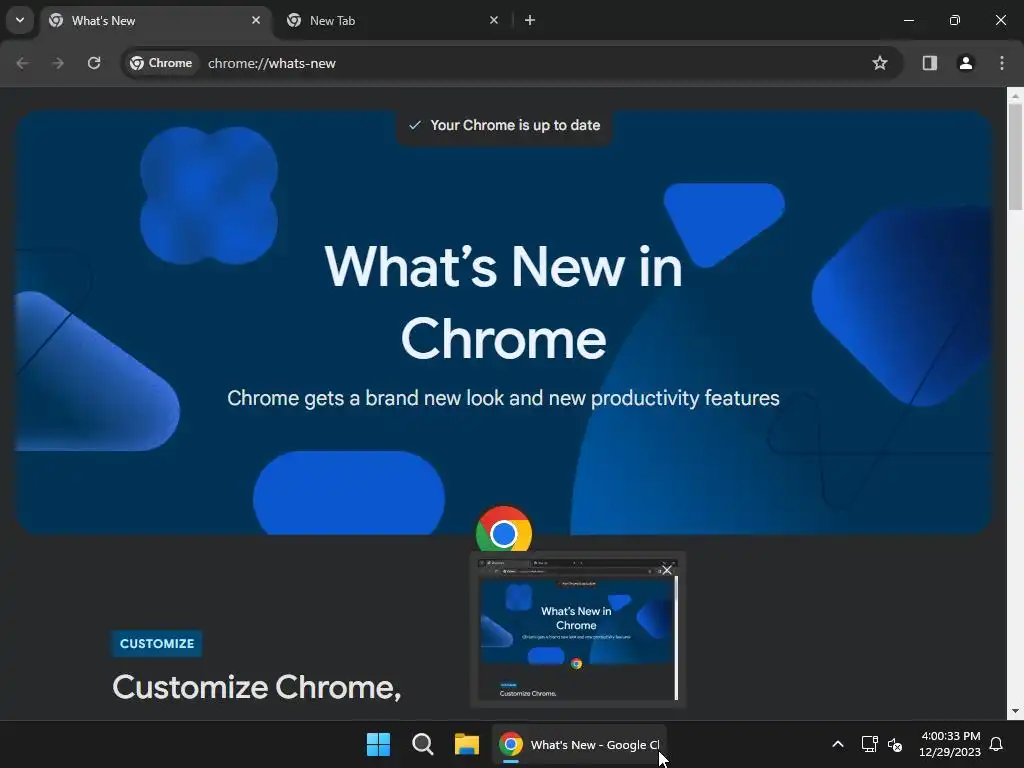
Task: Switch to the What's New tab
Action: pos(156,21)
